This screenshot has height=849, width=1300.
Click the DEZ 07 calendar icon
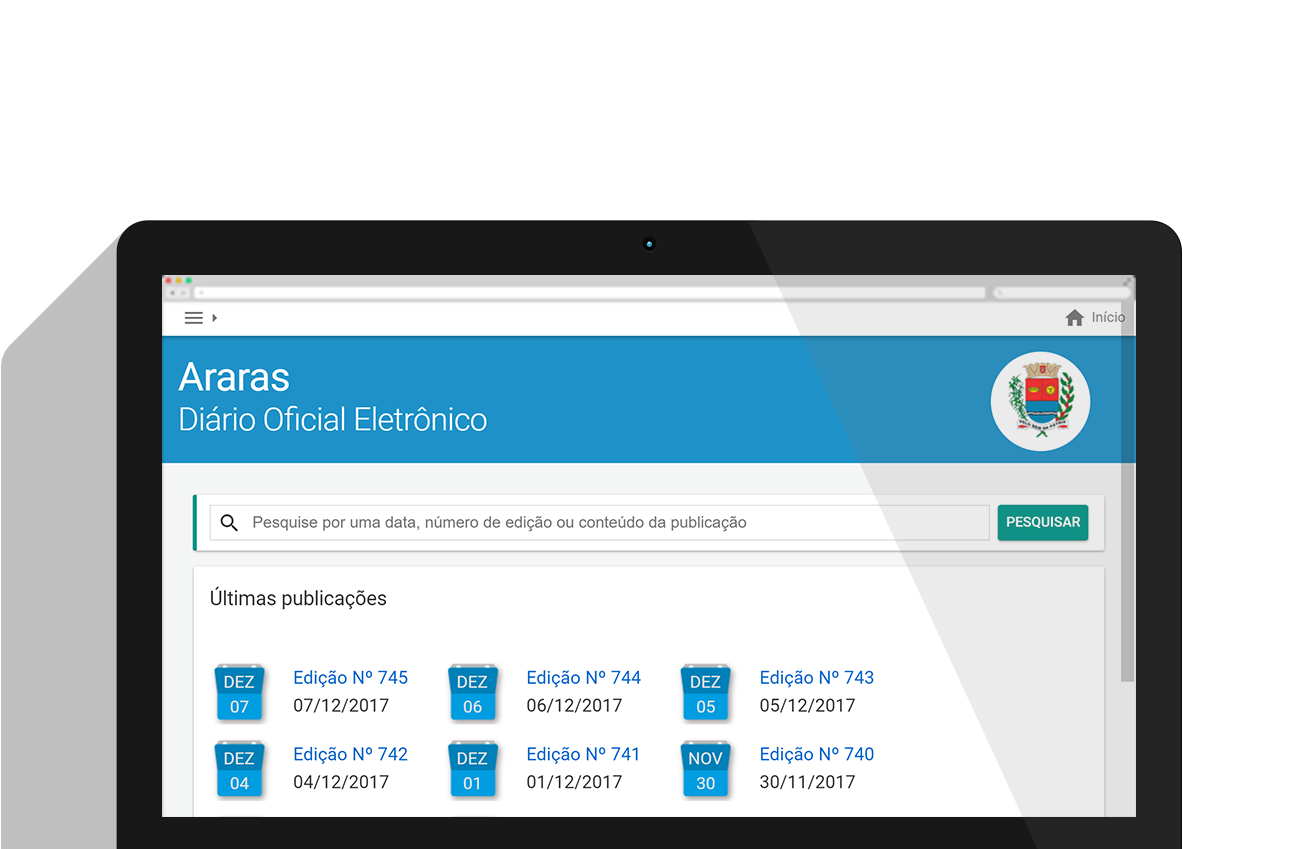pos(239,693)
